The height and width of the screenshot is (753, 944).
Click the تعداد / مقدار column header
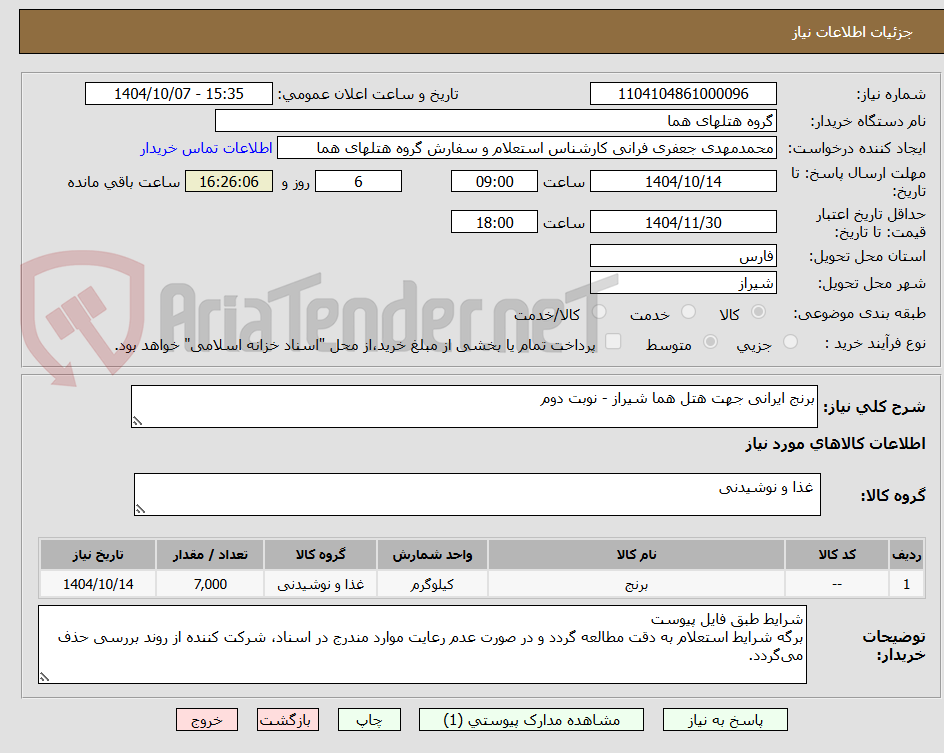coord(210,554)
